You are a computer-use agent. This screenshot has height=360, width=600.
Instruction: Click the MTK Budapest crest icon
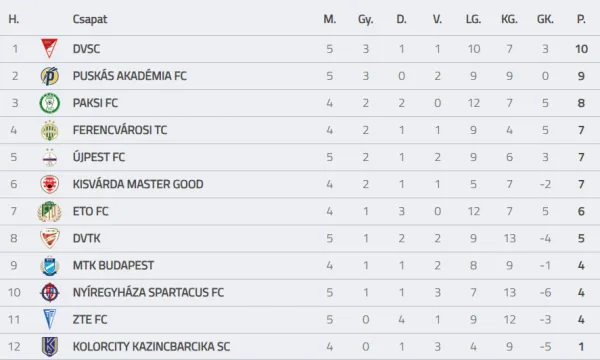50,266
